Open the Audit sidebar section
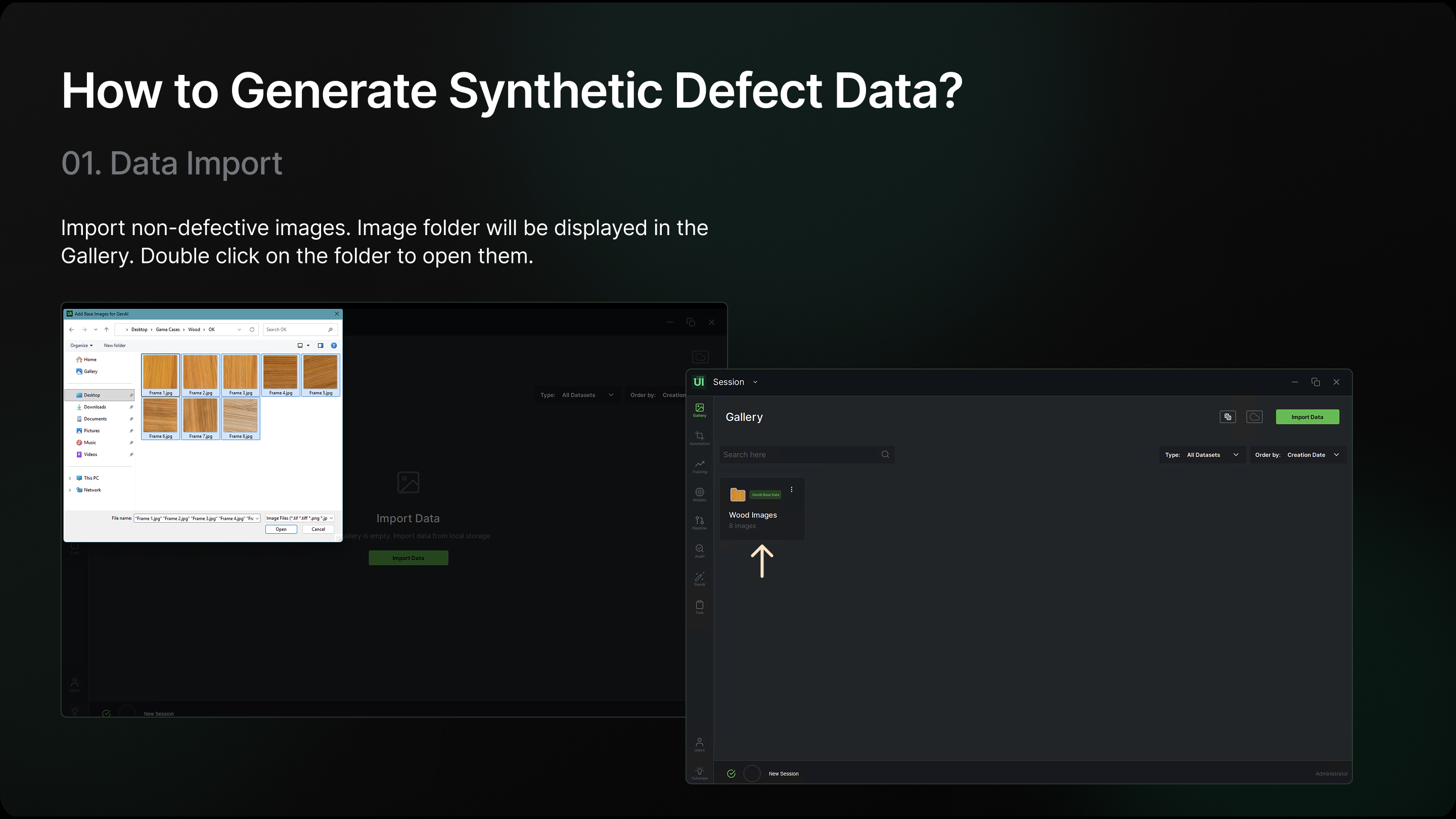The image size is (1456, 819). [699, 551]
